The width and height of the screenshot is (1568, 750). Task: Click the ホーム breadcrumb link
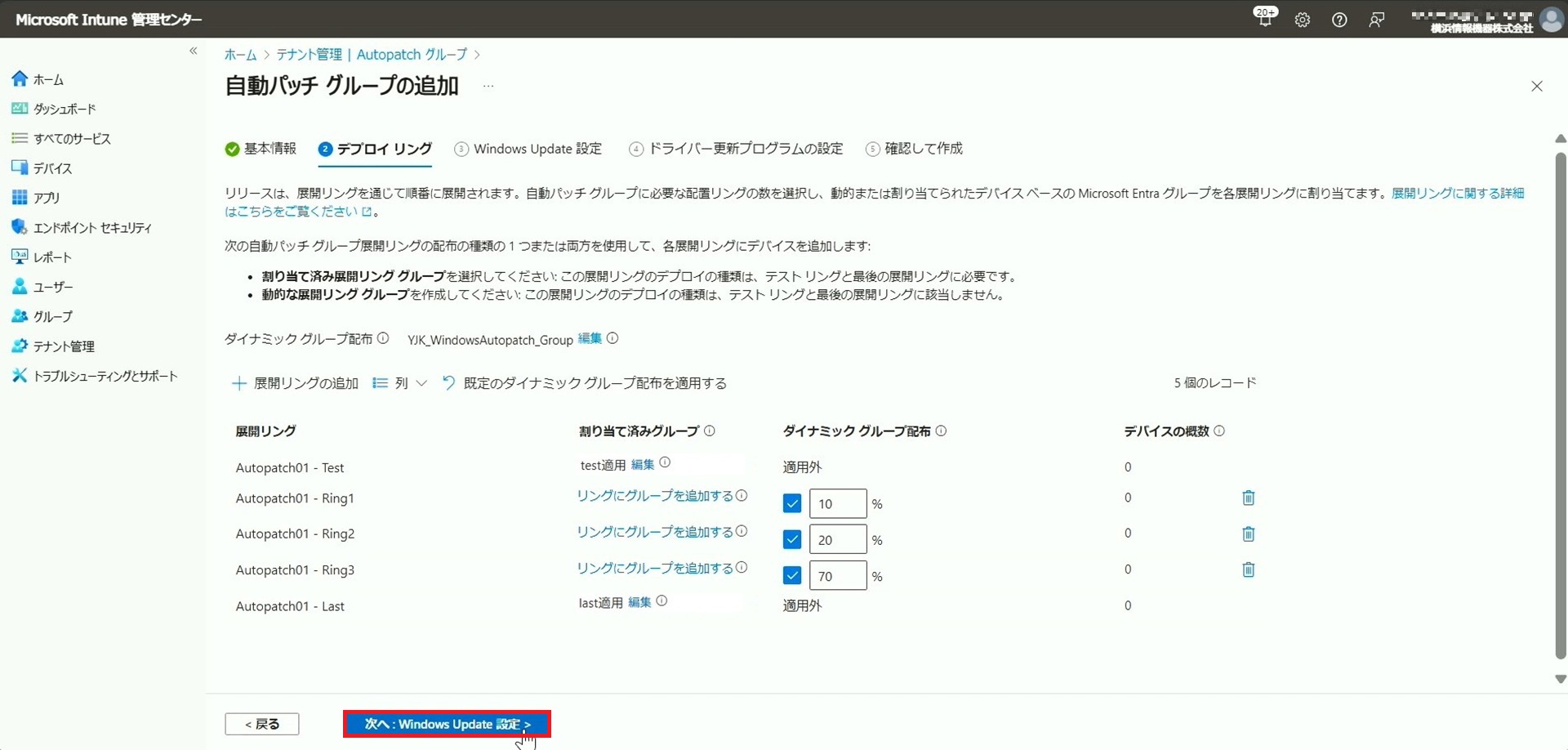(240, 54)
